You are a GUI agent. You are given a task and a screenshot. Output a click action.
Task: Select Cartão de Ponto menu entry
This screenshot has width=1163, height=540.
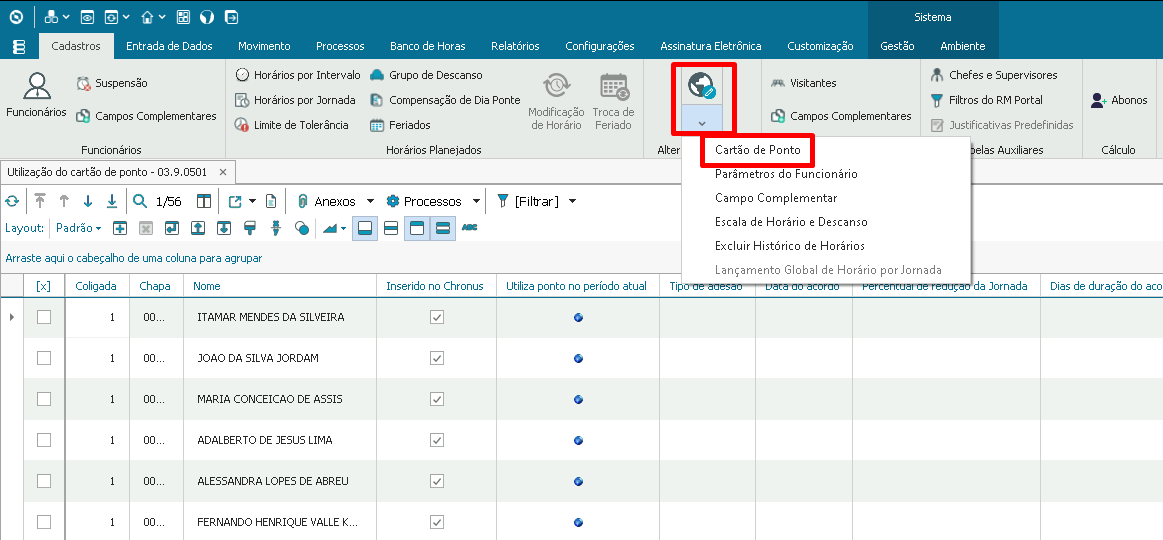coord(757,150)
